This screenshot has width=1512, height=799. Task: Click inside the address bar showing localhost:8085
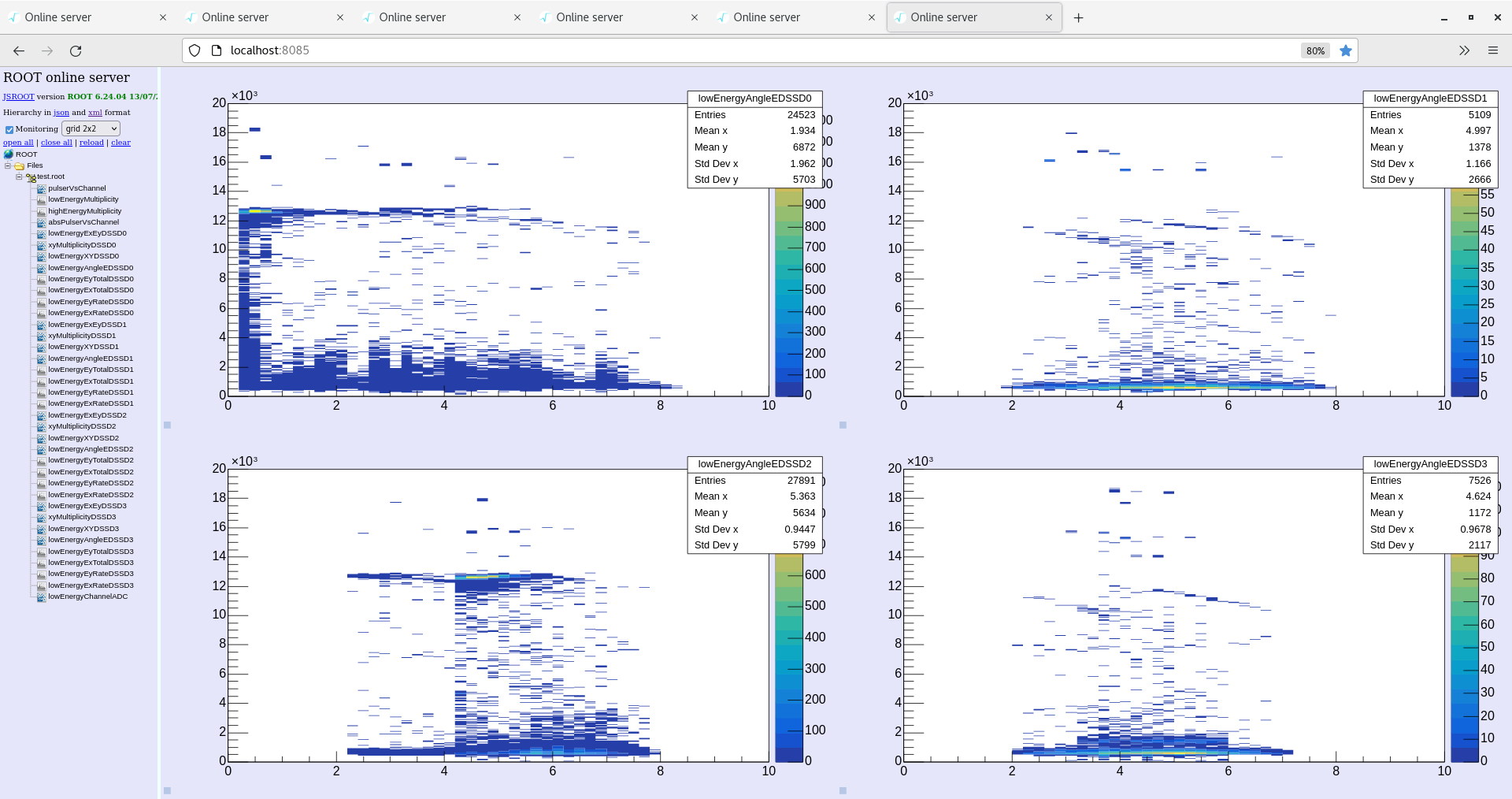click(472, 50)
